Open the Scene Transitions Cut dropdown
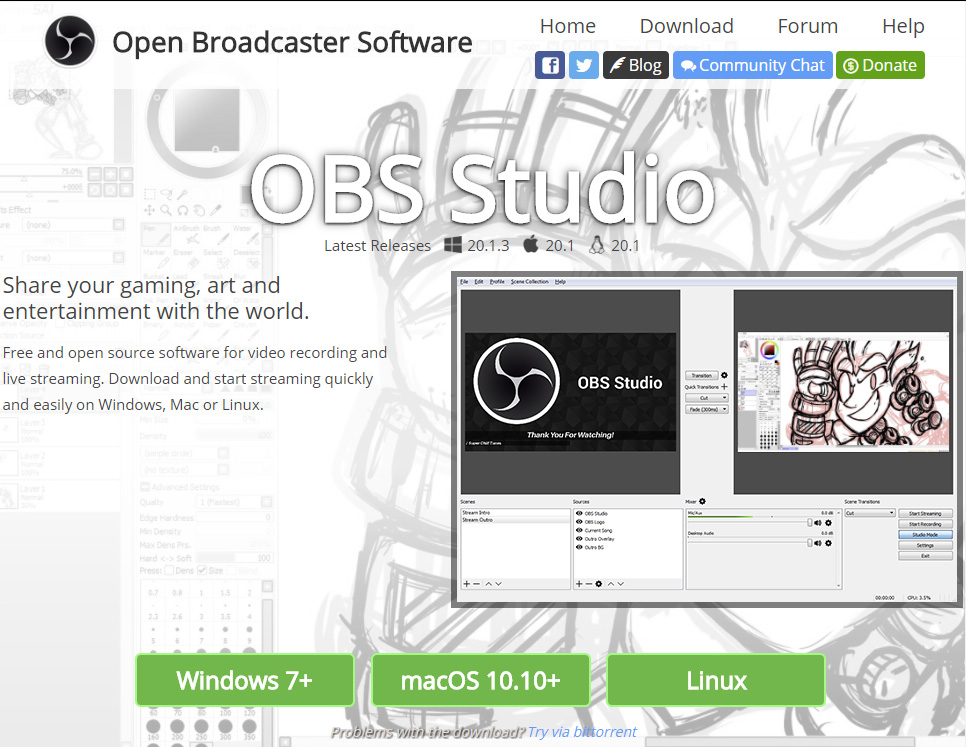Screen dimensions: 966x747 tap(870, 513)
